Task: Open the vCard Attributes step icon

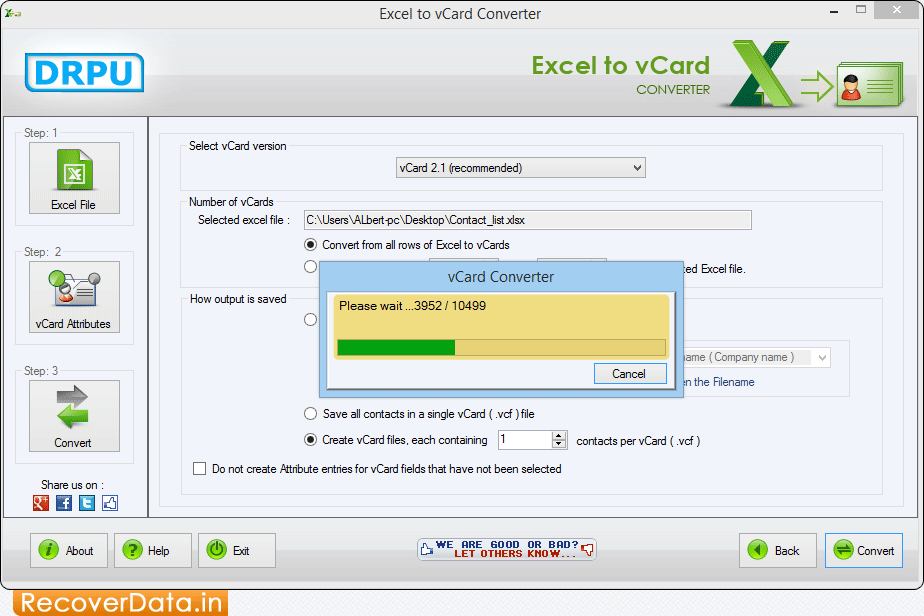Action: (74, 296)
